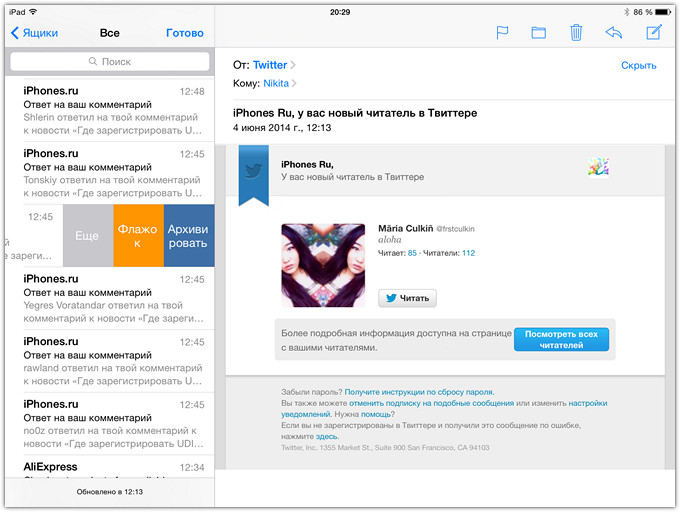Tap the 20:29 clock in status bar

(340, 12)
